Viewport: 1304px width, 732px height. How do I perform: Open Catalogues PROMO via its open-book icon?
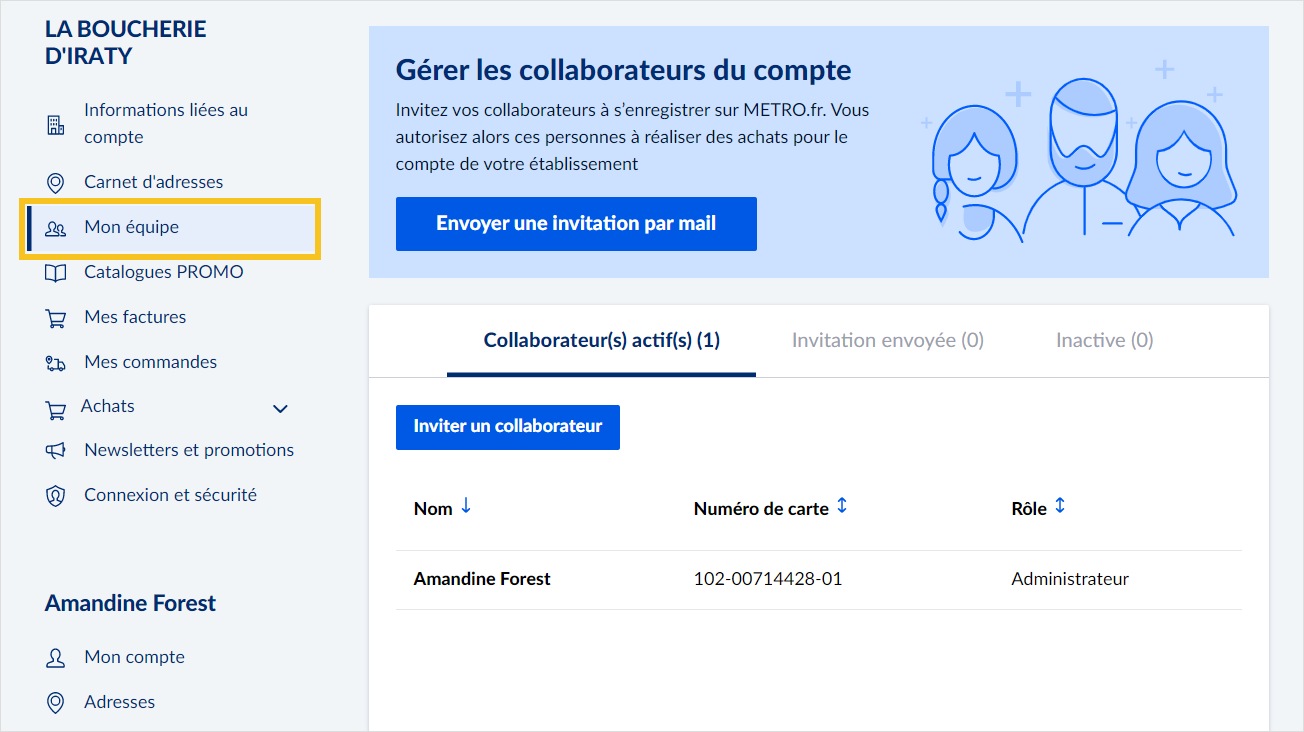[x=57, y=272]
